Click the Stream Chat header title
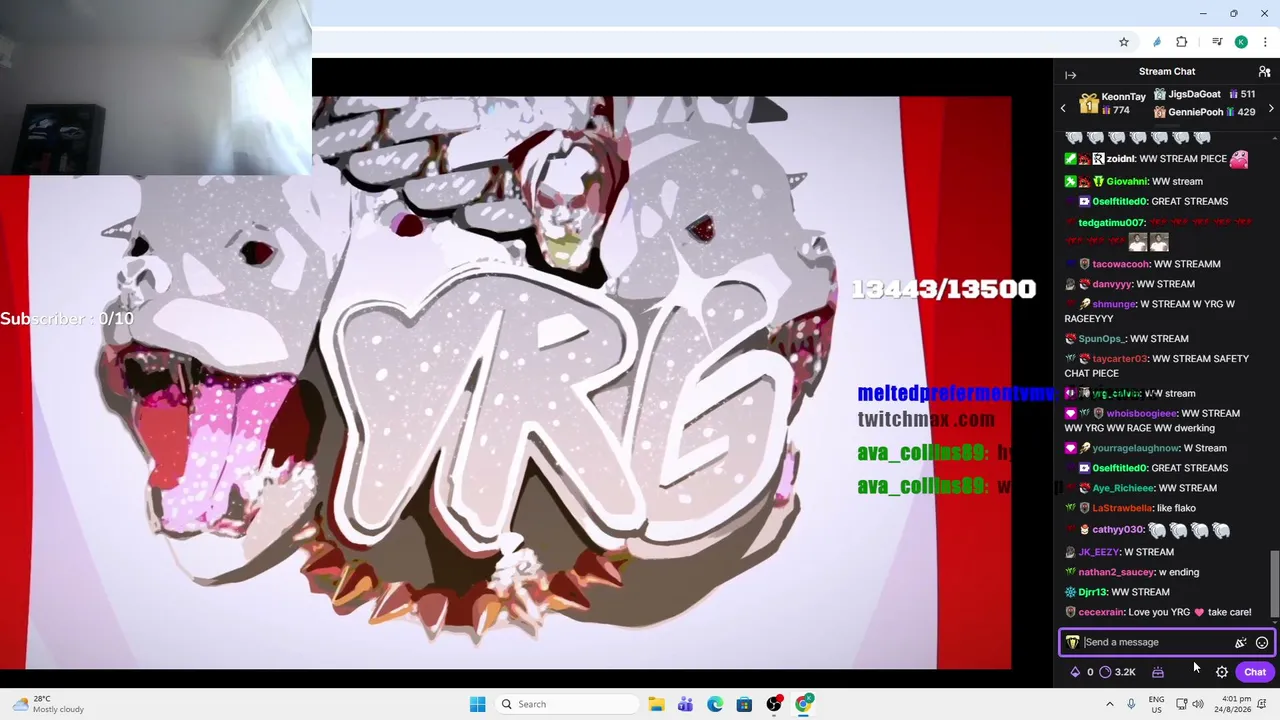The image size is (1280, 720). (1167, 72)
